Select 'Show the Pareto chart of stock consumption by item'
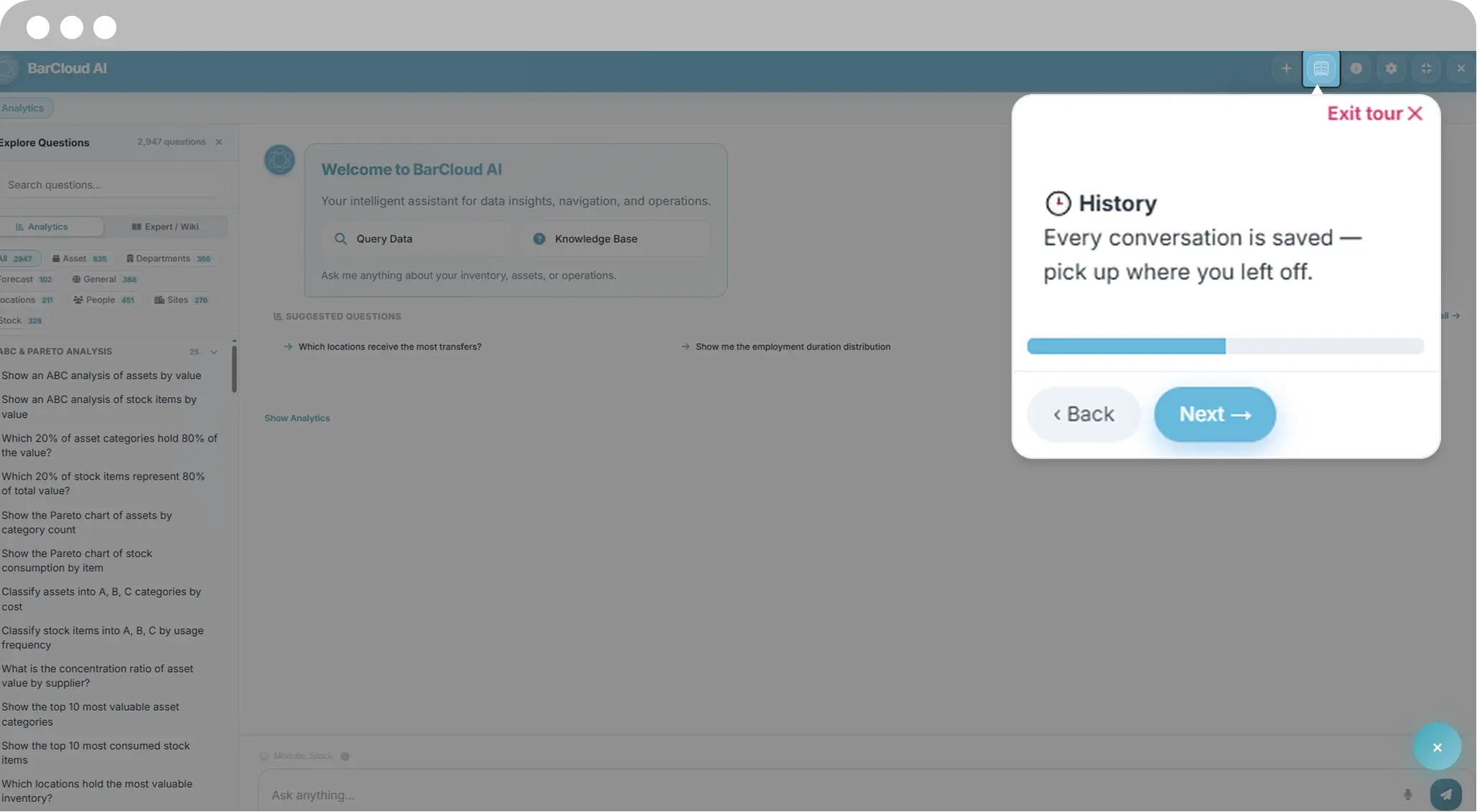 point(77,561)
